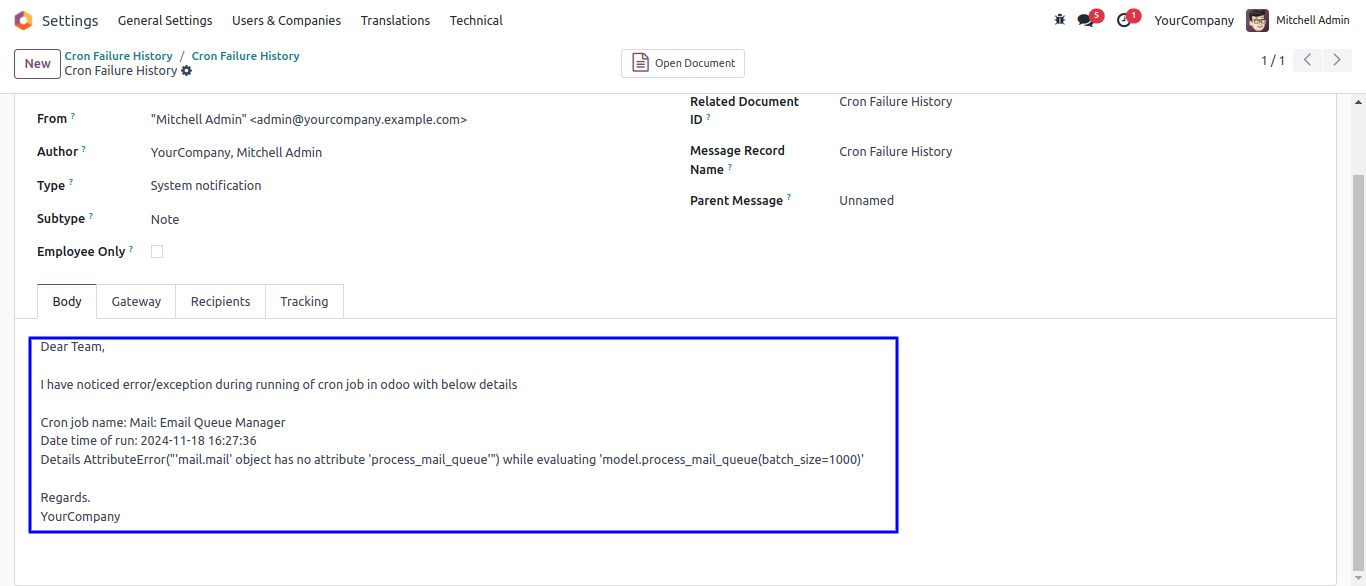Go to the next record arrow
The height and width of the screenshot is (586, 1366).
[1337, 61]
